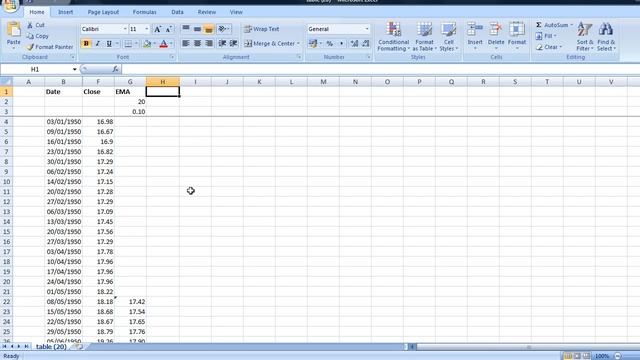
Task: Click Wrap Text
Action: pyautogui.click(x=262, y=29)
